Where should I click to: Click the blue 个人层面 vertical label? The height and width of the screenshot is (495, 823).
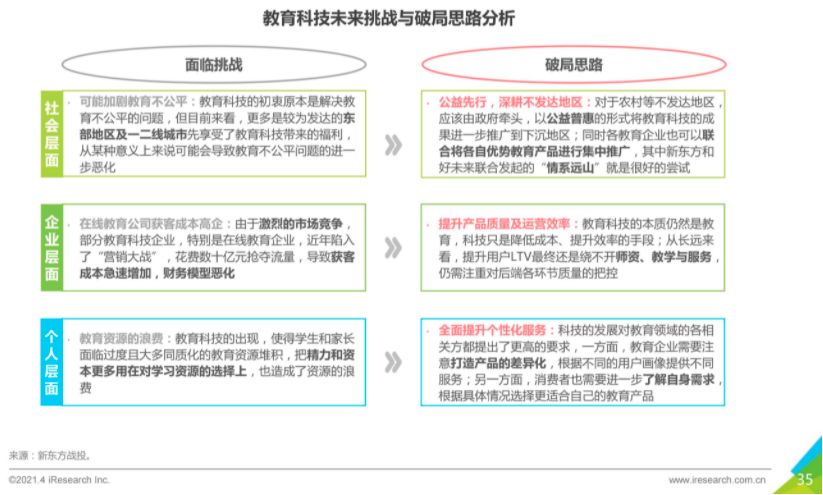click(51, 362)
